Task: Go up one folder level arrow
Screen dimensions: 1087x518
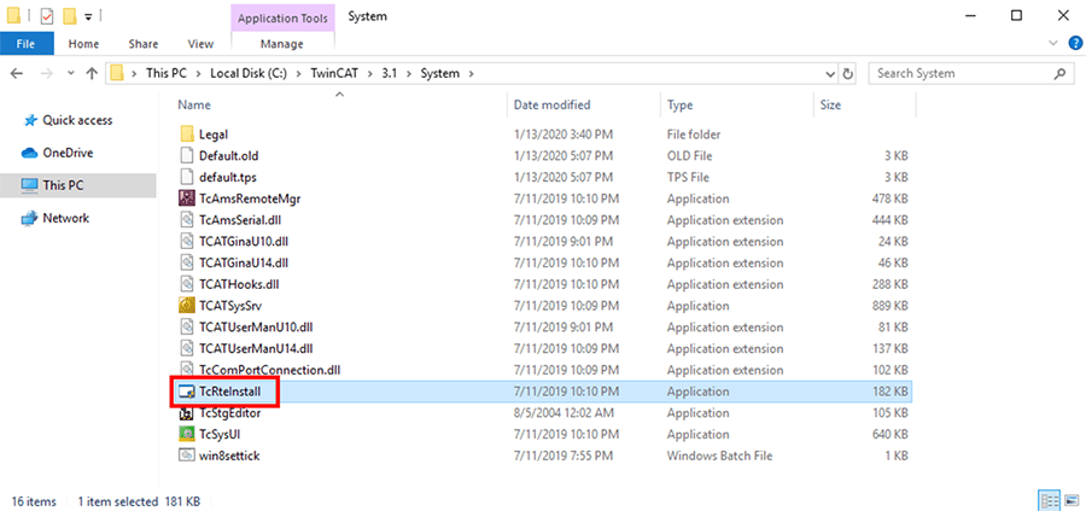Action: (92, 74)
